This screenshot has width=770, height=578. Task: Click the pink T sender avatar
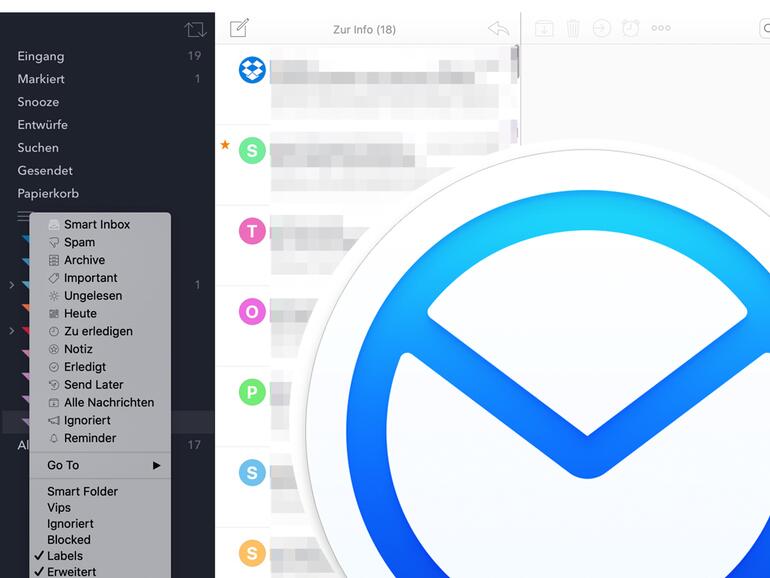coord(252,231)
